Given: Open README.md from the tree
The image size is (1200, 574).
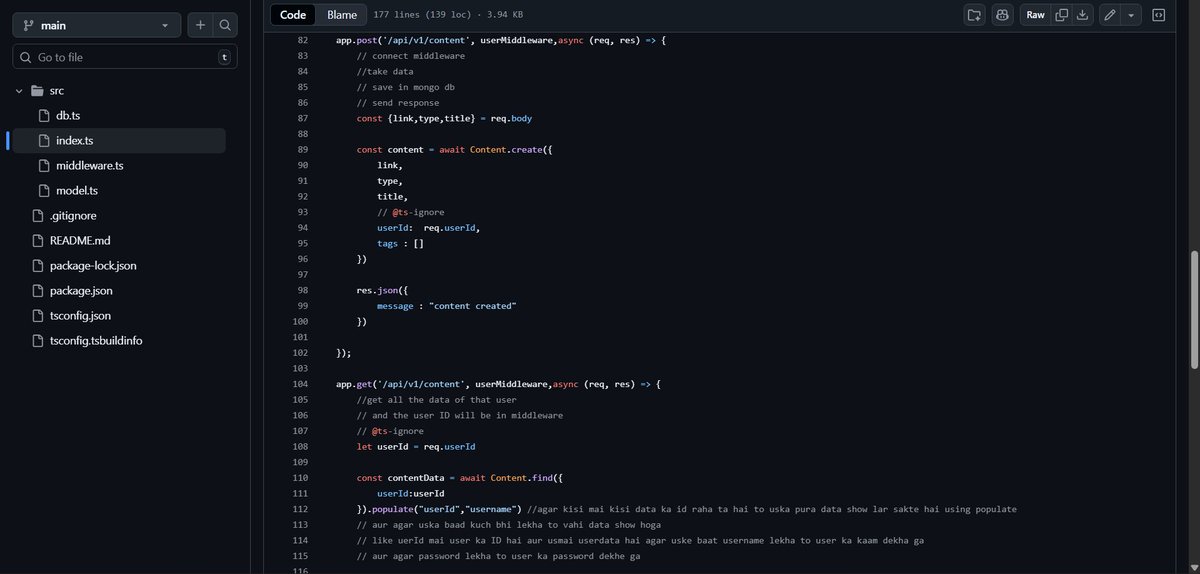Looking at the screenshot, I should coord(80,241).
